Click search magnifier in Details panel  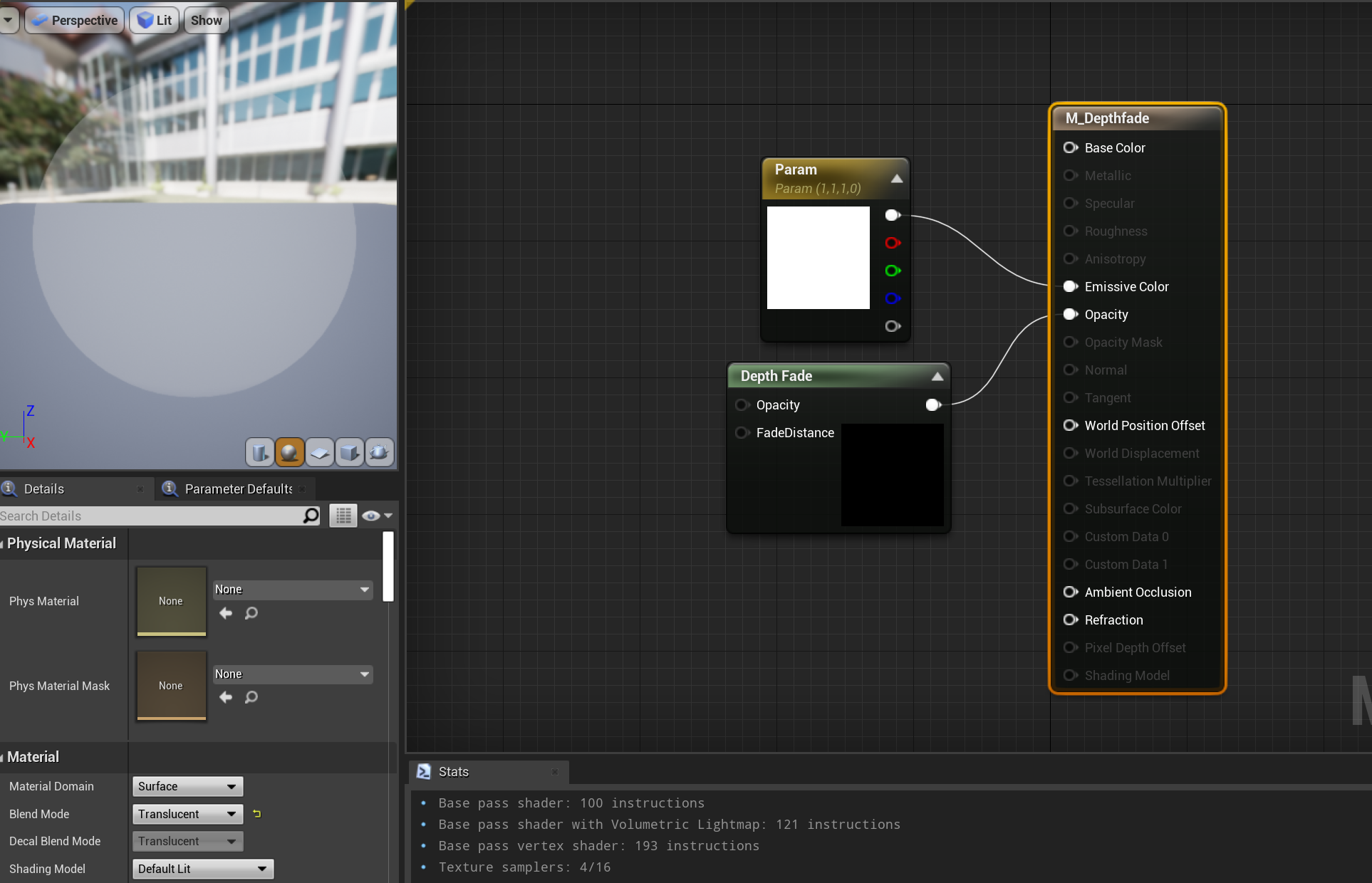coord(311,516)
